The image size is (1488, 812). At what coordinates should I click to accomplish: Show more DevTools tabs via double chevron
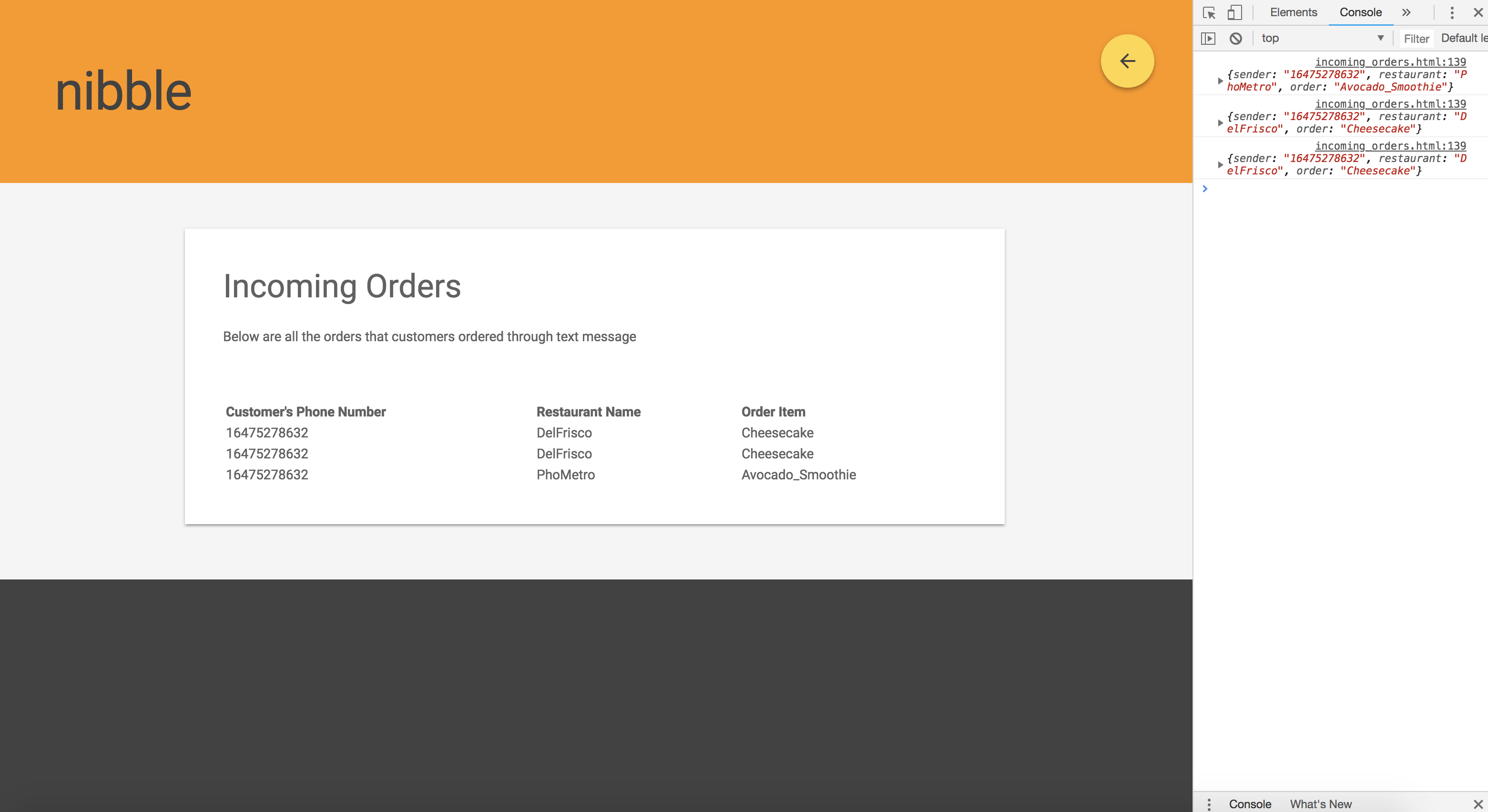coord(1406,13)
